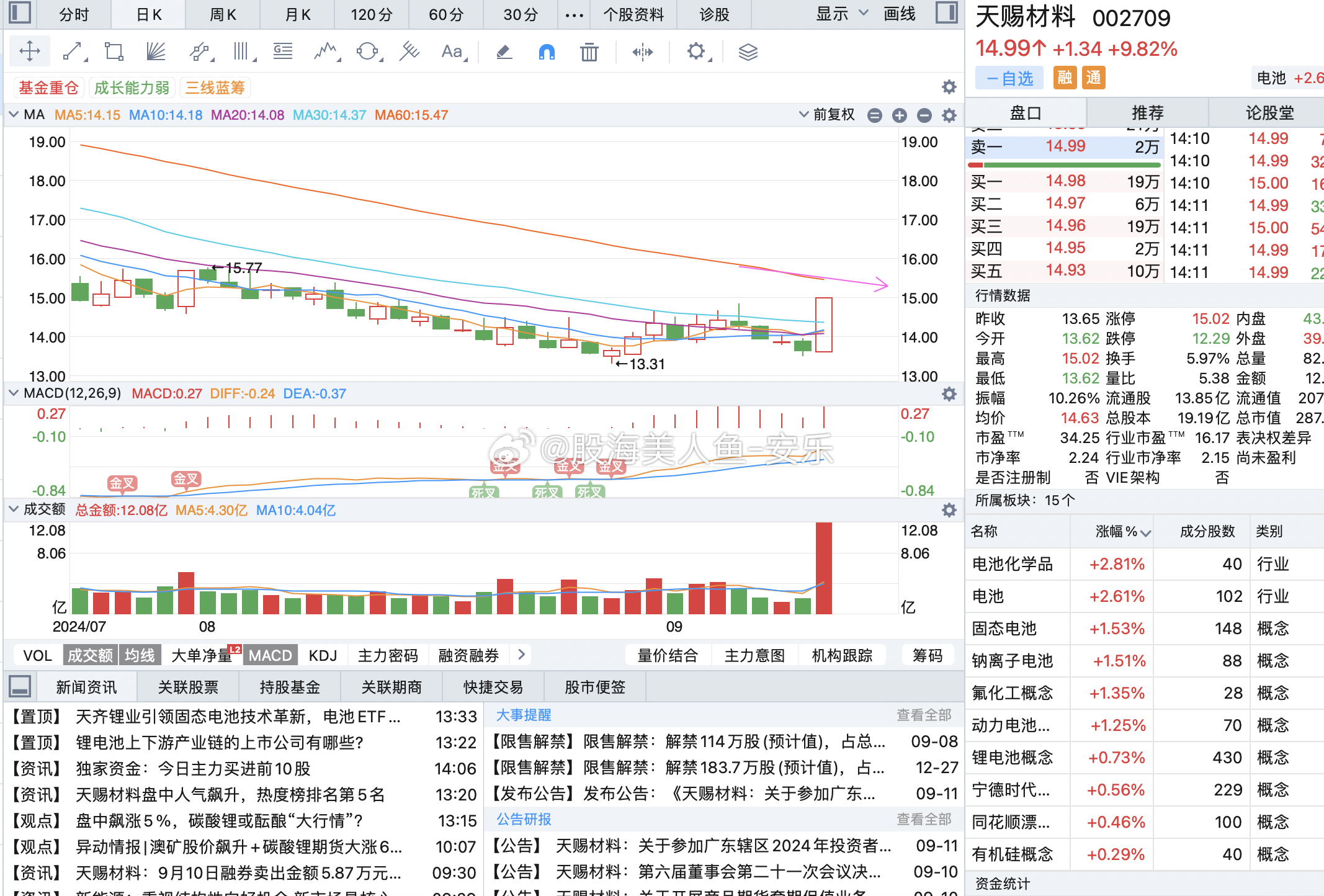Select the rectangle drawing tool

(113, 52)
